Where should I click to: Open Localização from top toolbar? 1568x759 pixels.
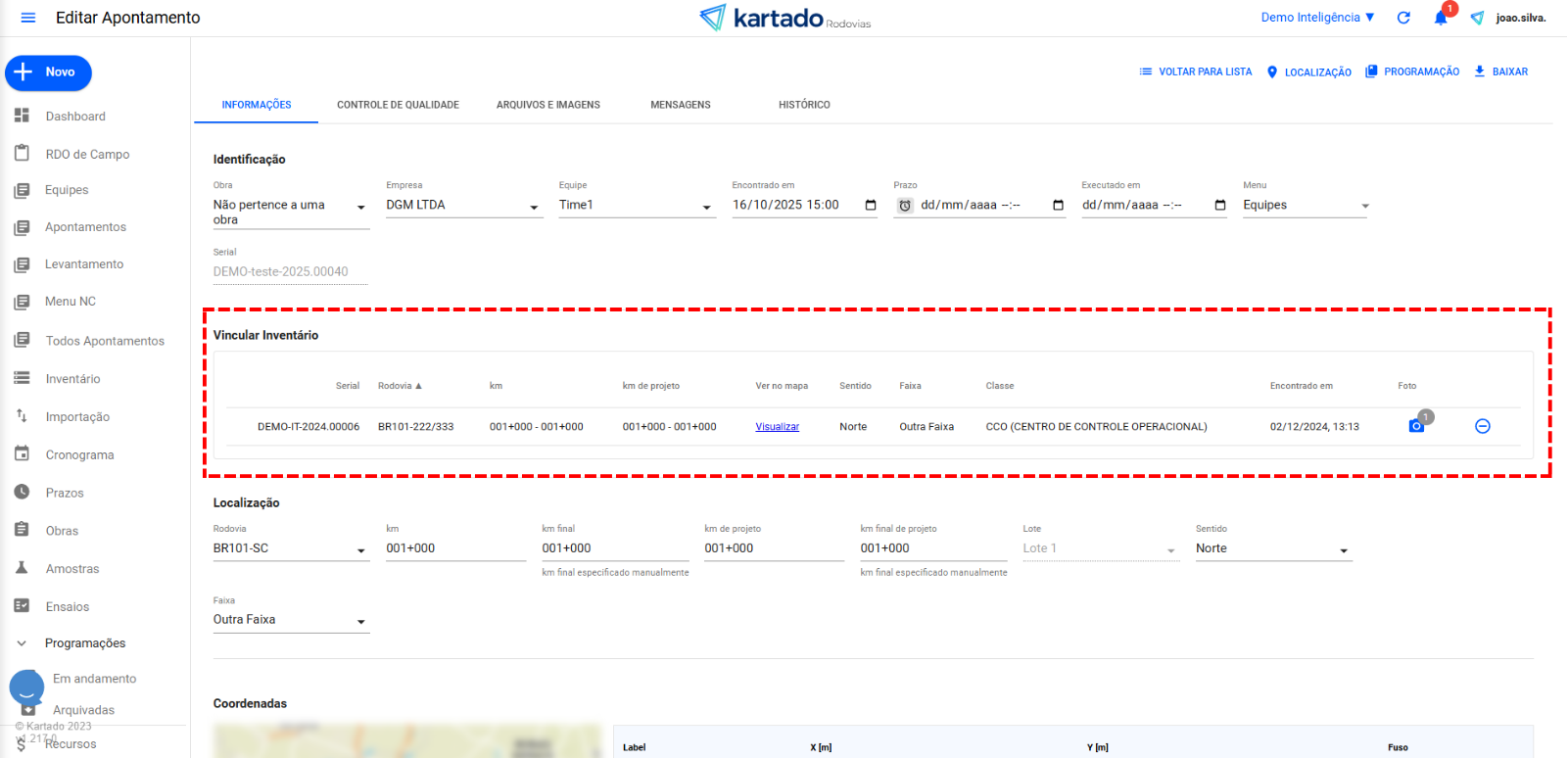coord(1308,71)
